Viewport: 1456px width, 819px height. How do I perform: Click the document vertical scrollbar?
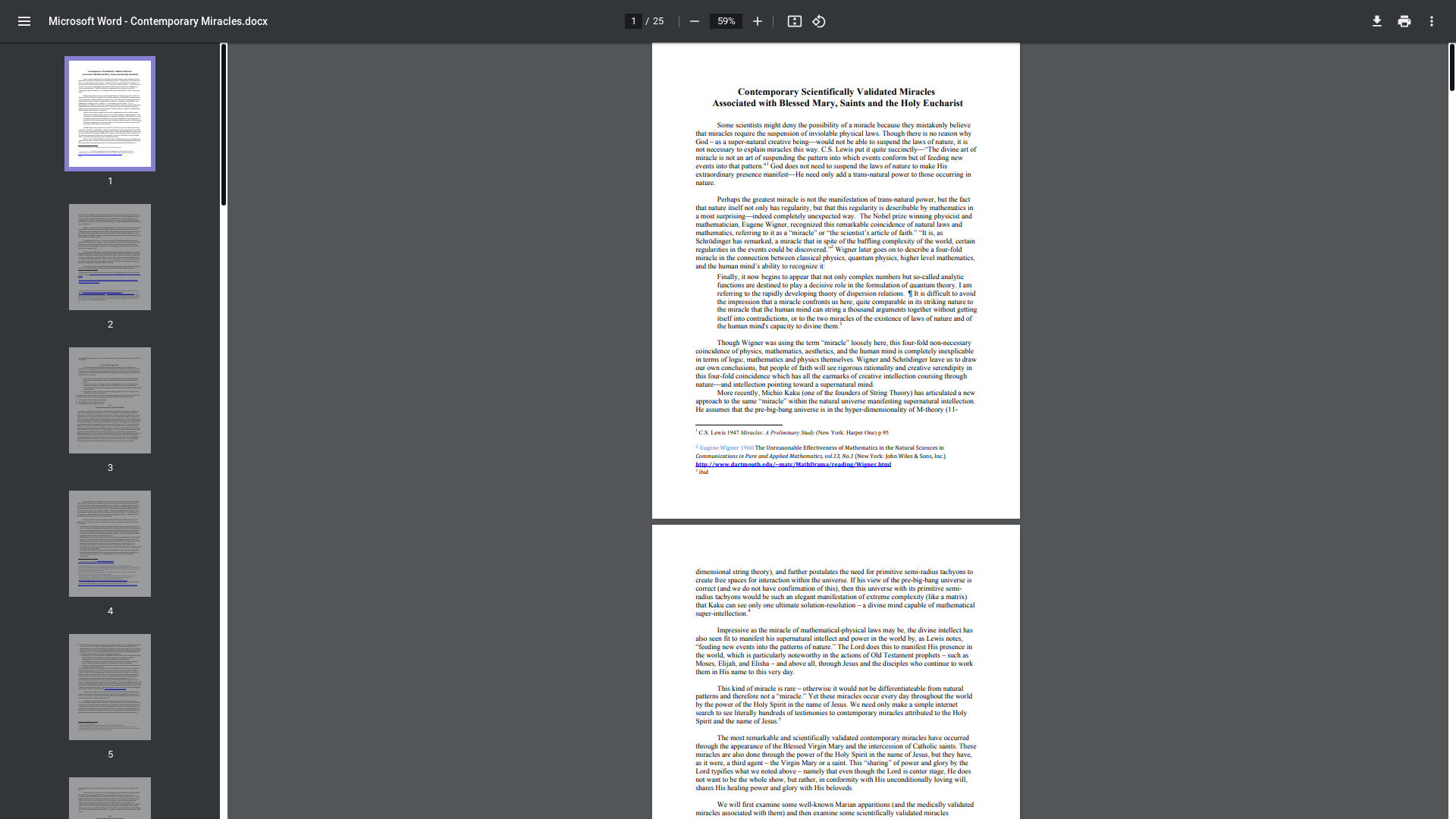1452,68
